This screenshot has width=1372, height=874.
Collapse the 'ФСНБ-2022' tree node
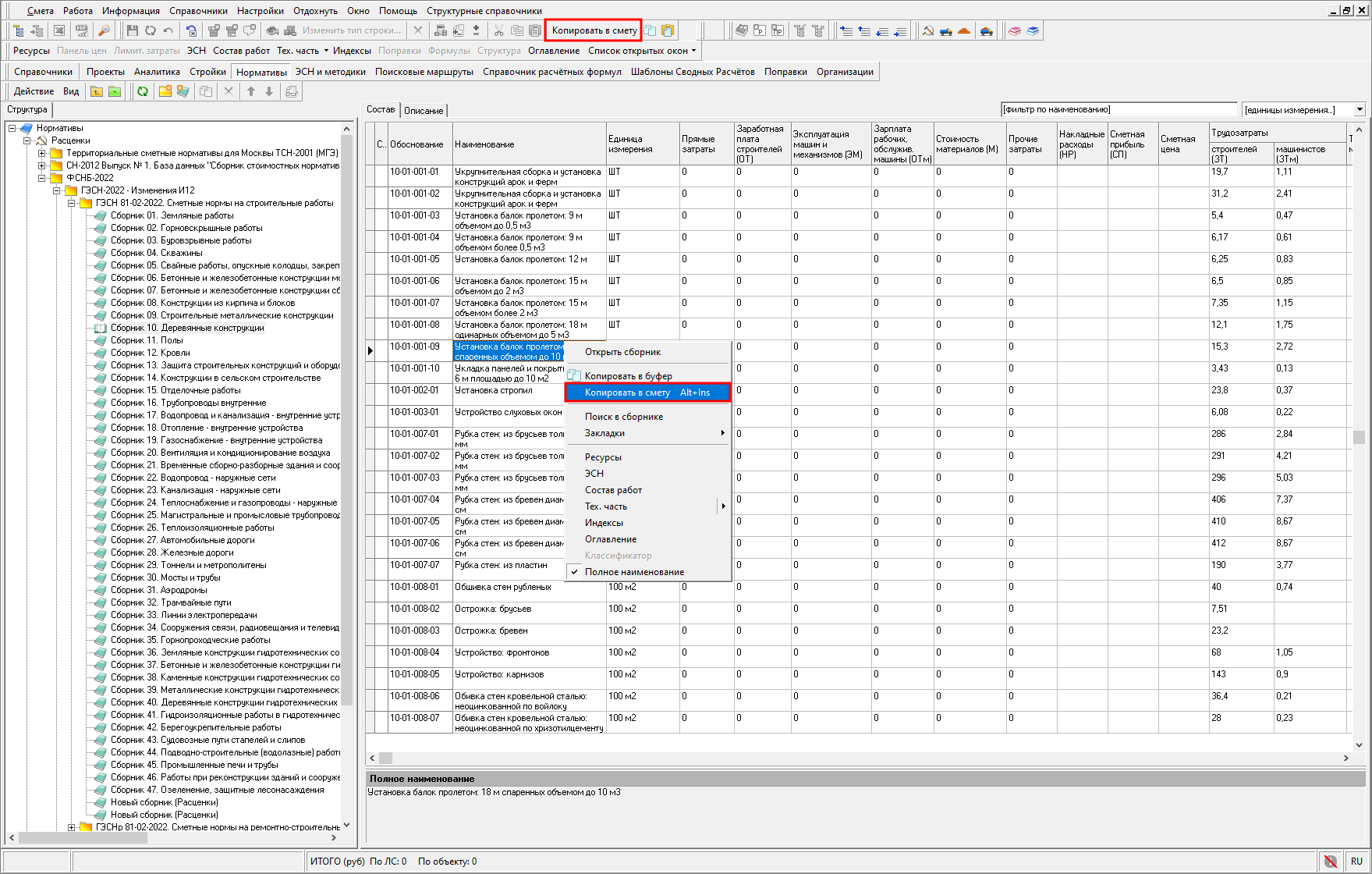[x=42, y=178]
